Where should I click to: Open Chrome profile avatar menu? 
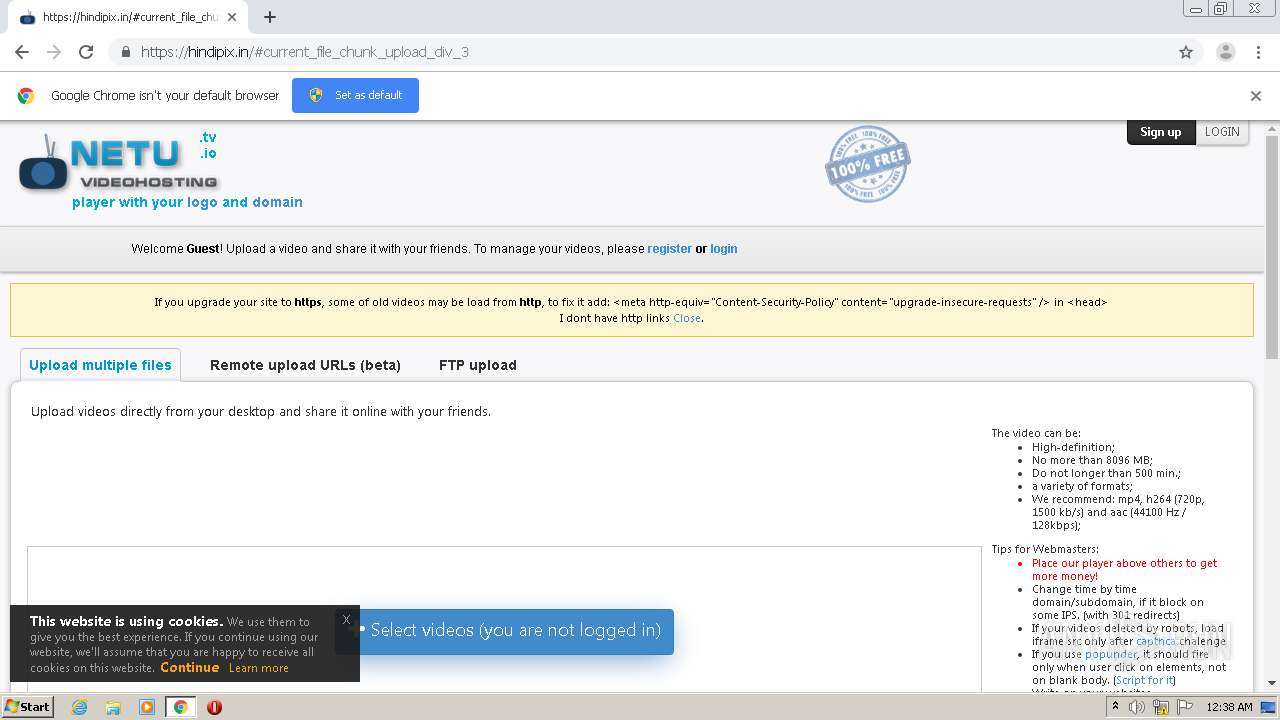point(1225,52)
